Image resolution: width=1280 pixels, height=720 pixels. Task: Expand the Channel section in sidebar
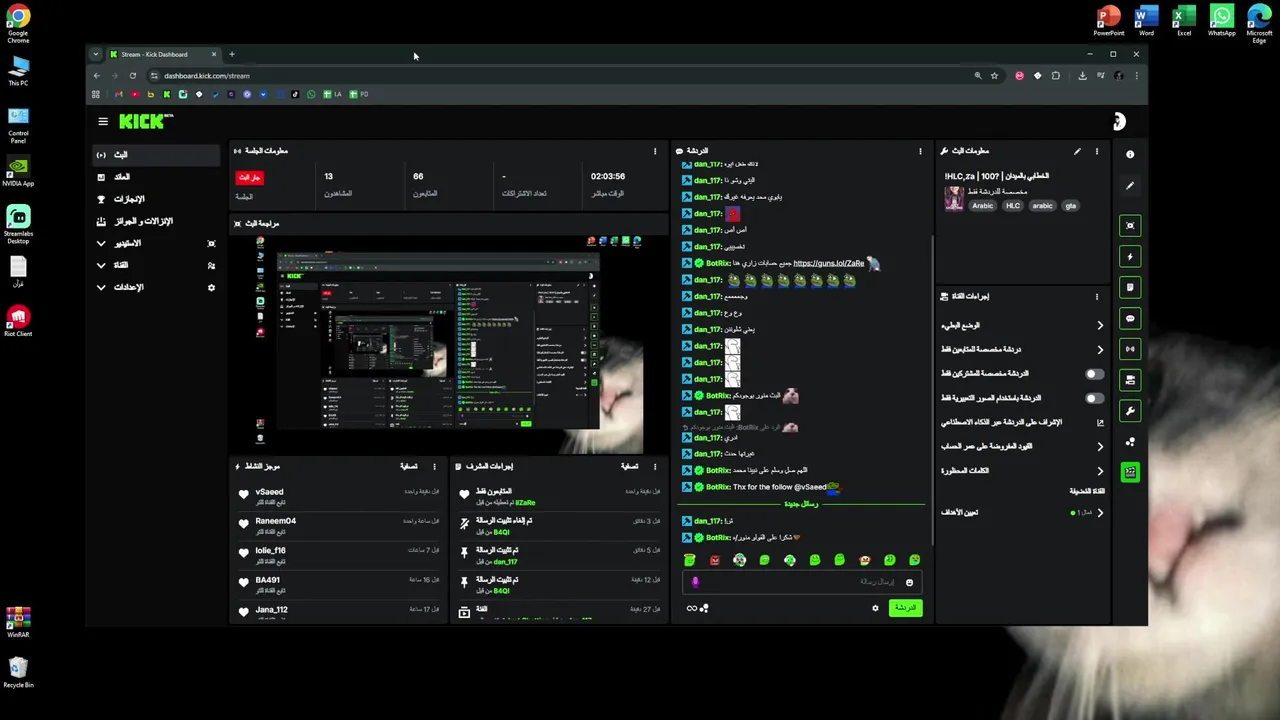(101, 265)
